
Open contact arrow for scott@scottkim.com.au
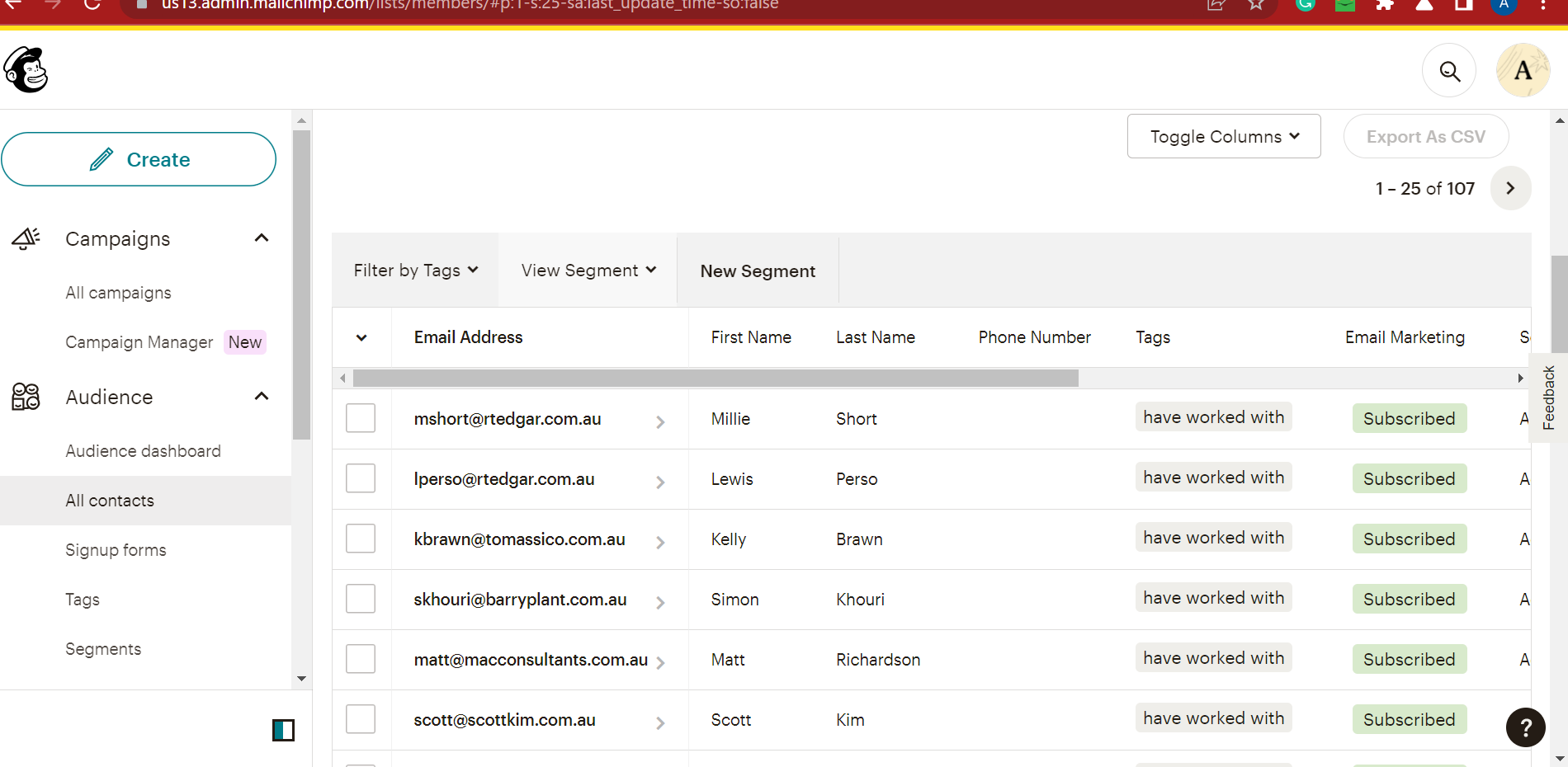(x=660, y=722)
